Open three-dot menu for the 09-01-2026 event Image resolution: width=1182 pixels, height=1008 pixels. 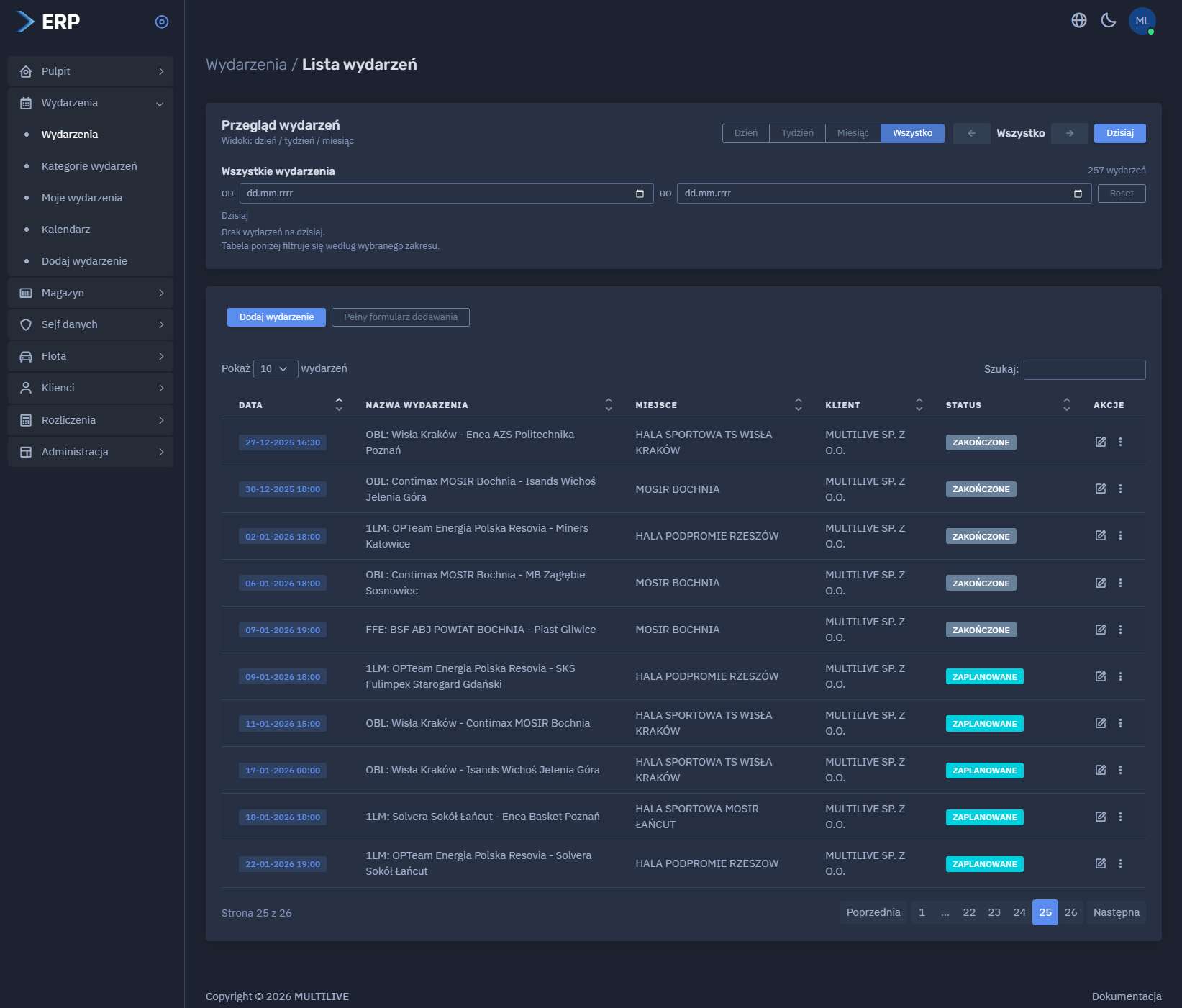click(x=1120, y=676)
